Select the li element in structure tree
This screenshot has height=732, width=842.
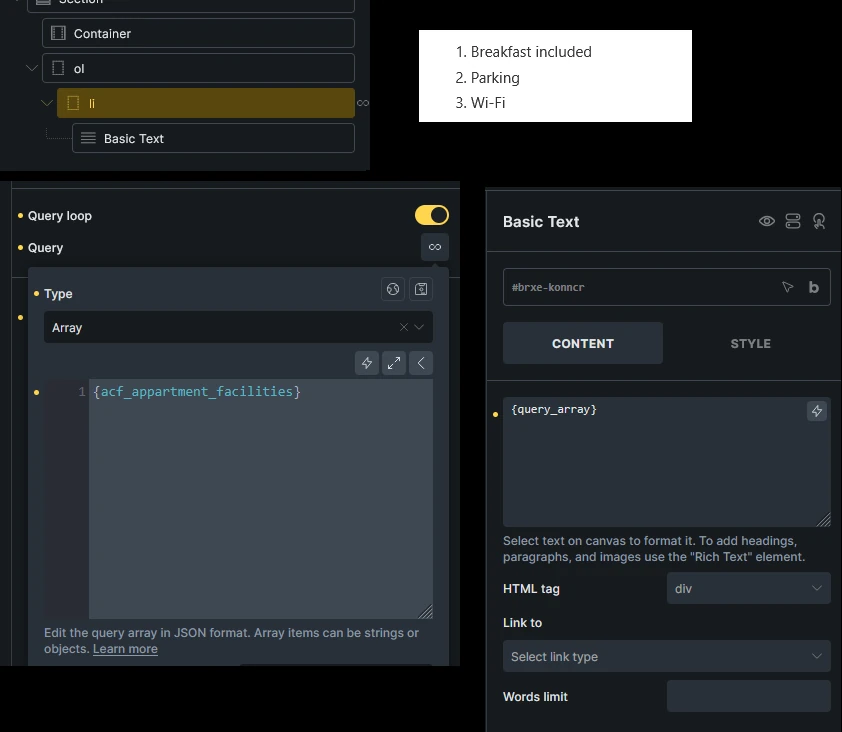pyautogui.click(x=206, y=103)
